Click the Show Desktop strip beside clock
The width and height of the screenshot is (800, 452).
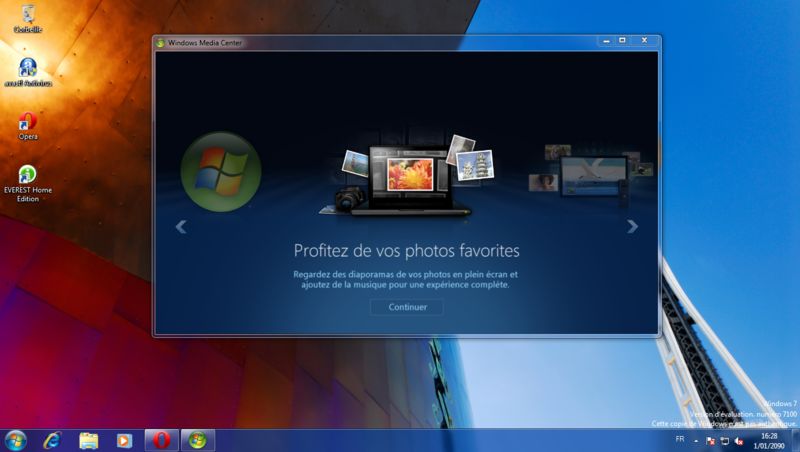coord(796,440)
